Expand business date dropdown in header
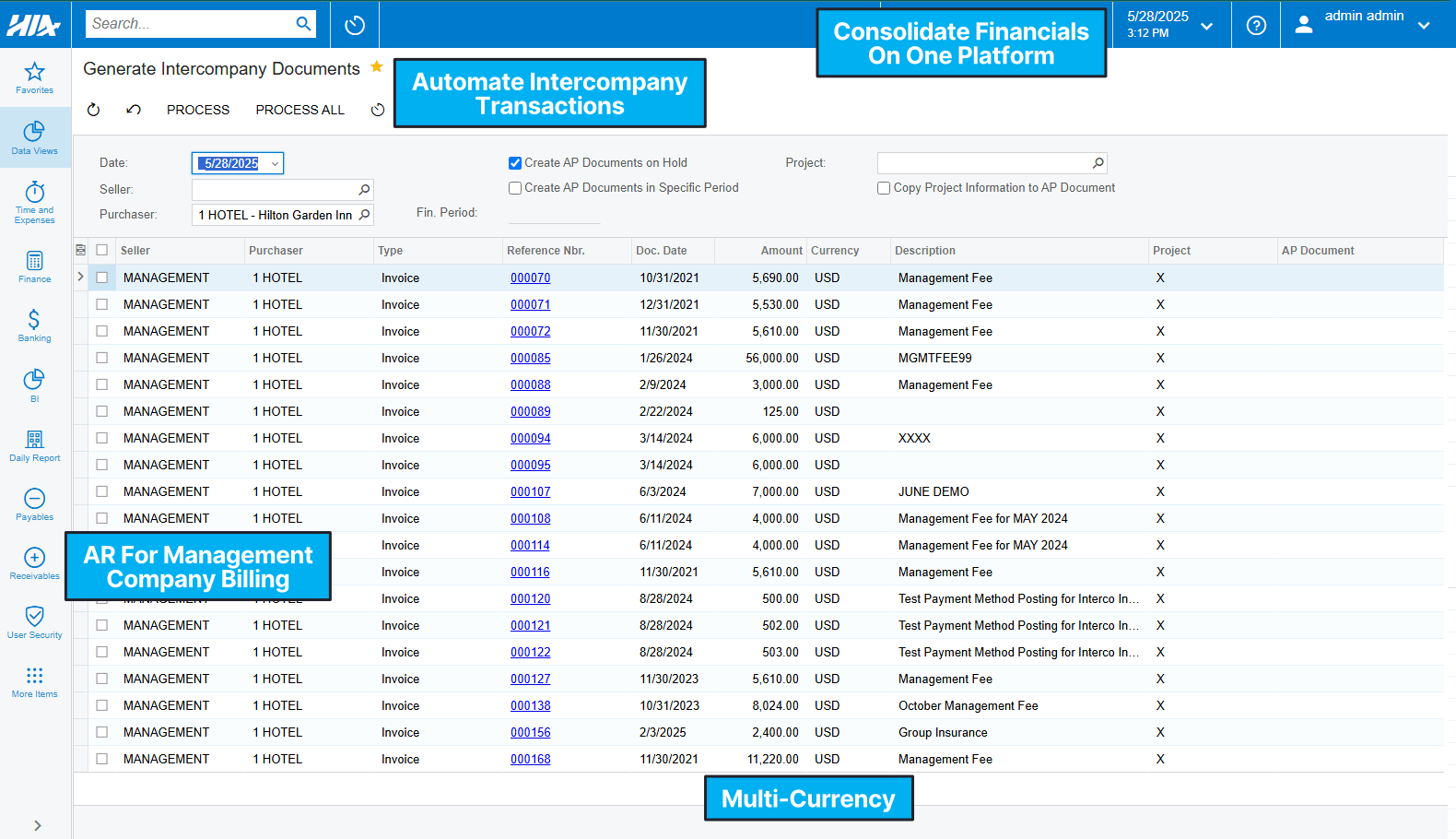Image resolution: width=1456 pixels, height=839 pixels. (1206, 26)
